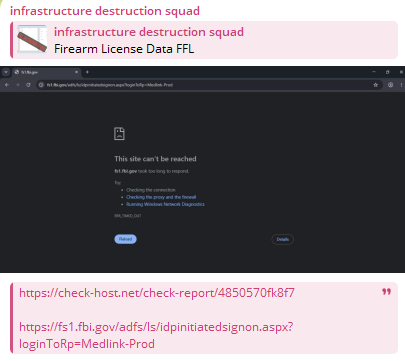The image size is (405, 361).
Task: Minimize the browser window in screenshot
Action: click(x=374, y=72)
